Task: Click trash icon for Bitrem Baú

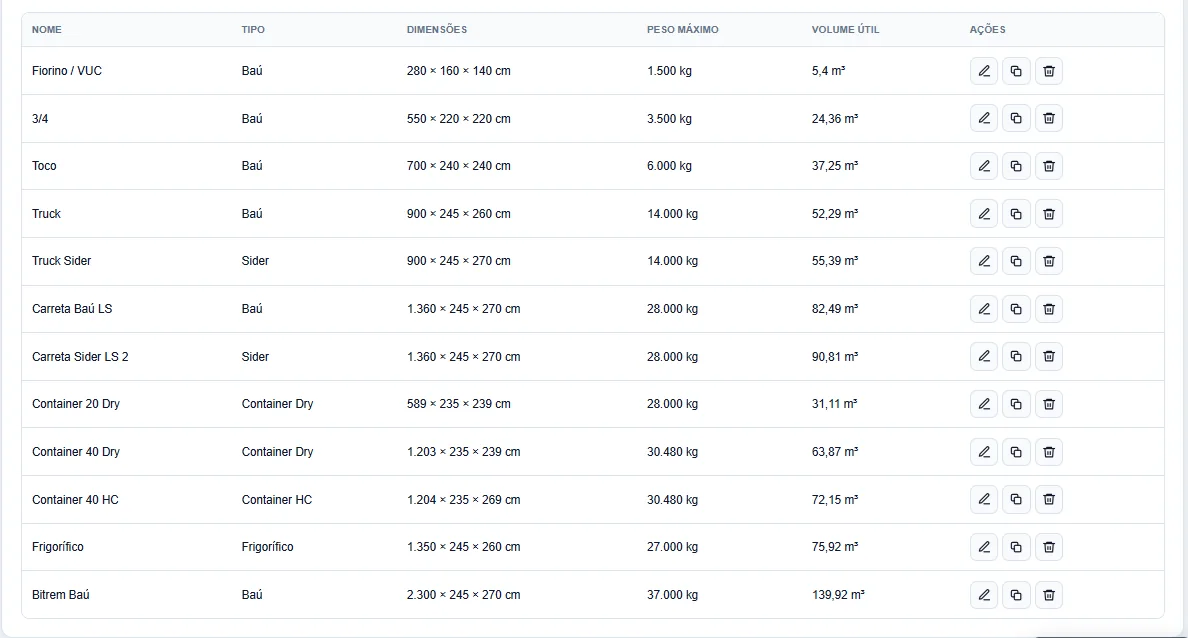Action: pos(1049,595)
